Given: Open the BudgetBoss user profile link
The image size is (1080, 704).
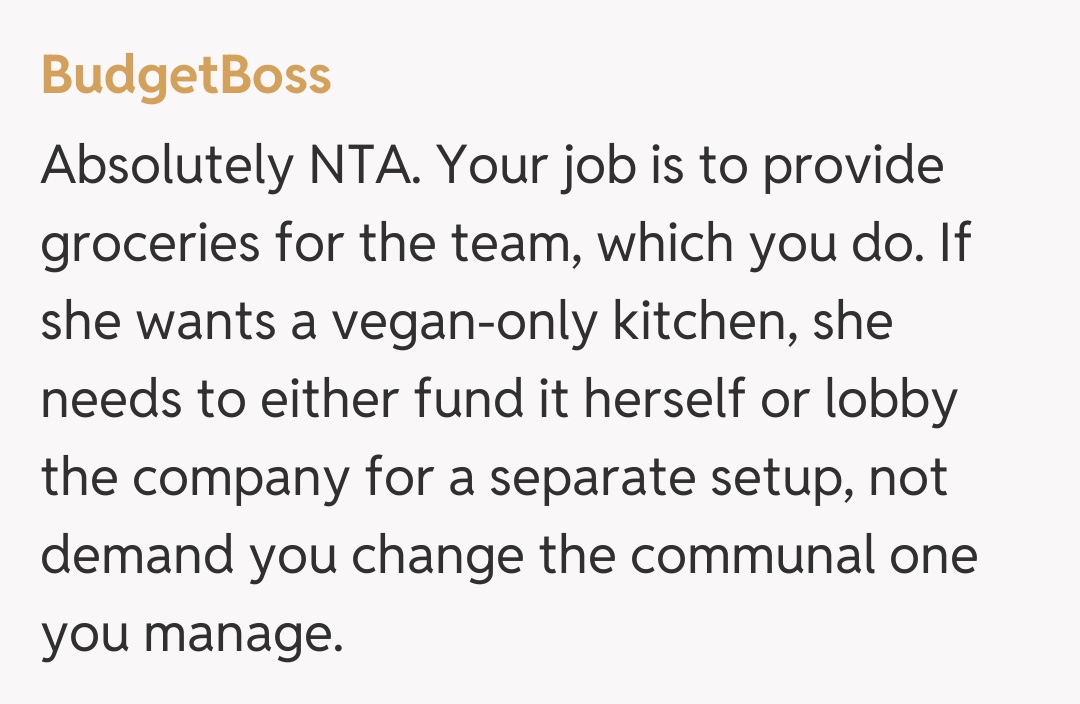Looking at the screenshot, I should pyautogui.click(x=186, y=76).
